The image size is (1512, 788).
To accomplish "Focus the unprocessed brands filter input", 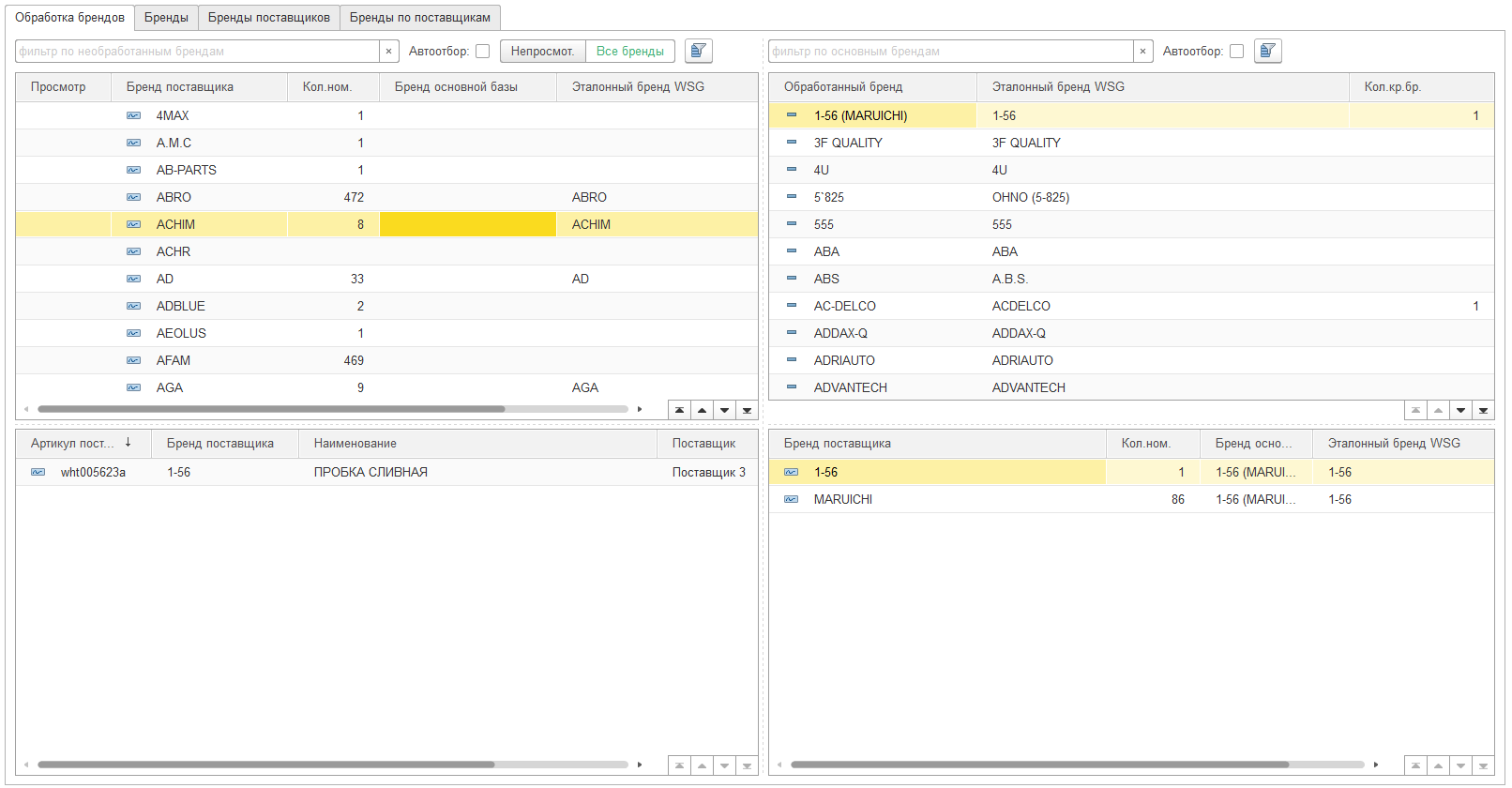I will [198, 52].
